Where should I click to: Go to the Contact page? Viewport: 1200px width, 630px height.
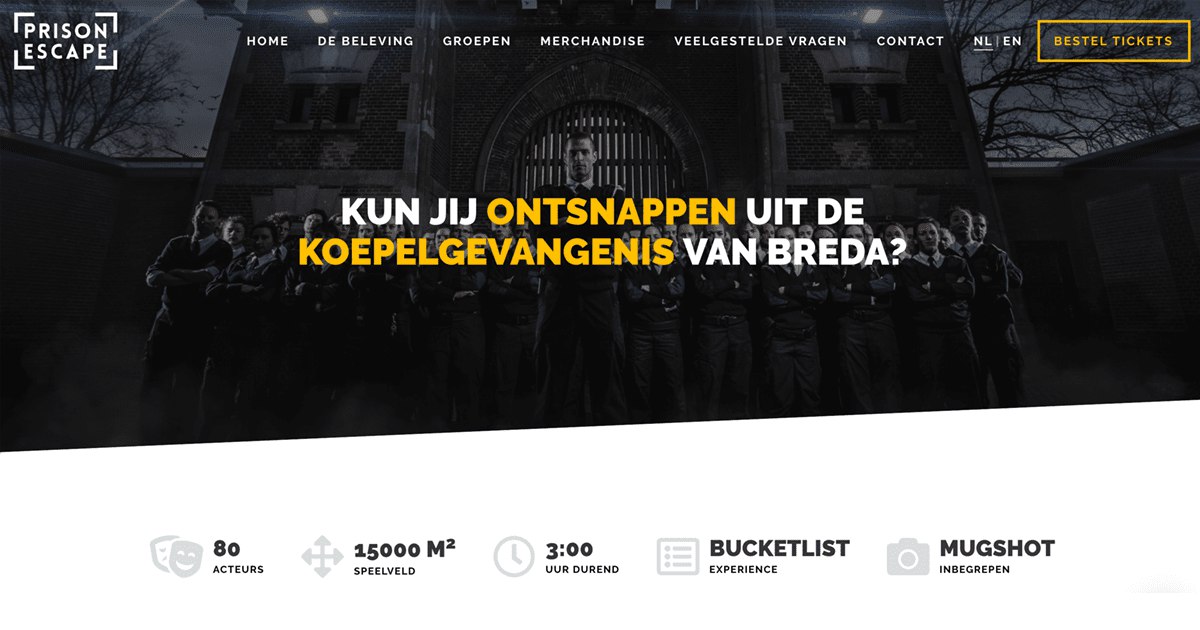pos(910,41)
